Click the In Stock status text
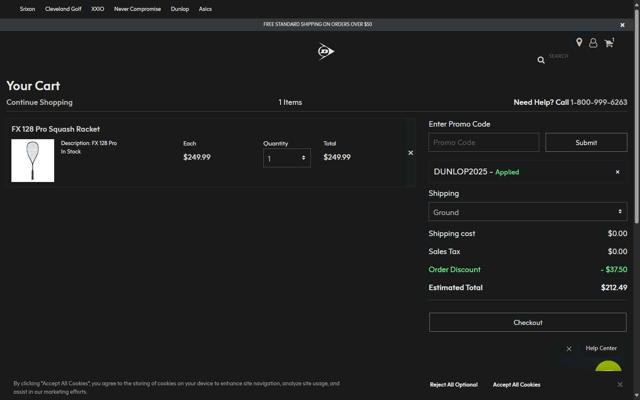 pyautogui.click(x=71, y=151)
